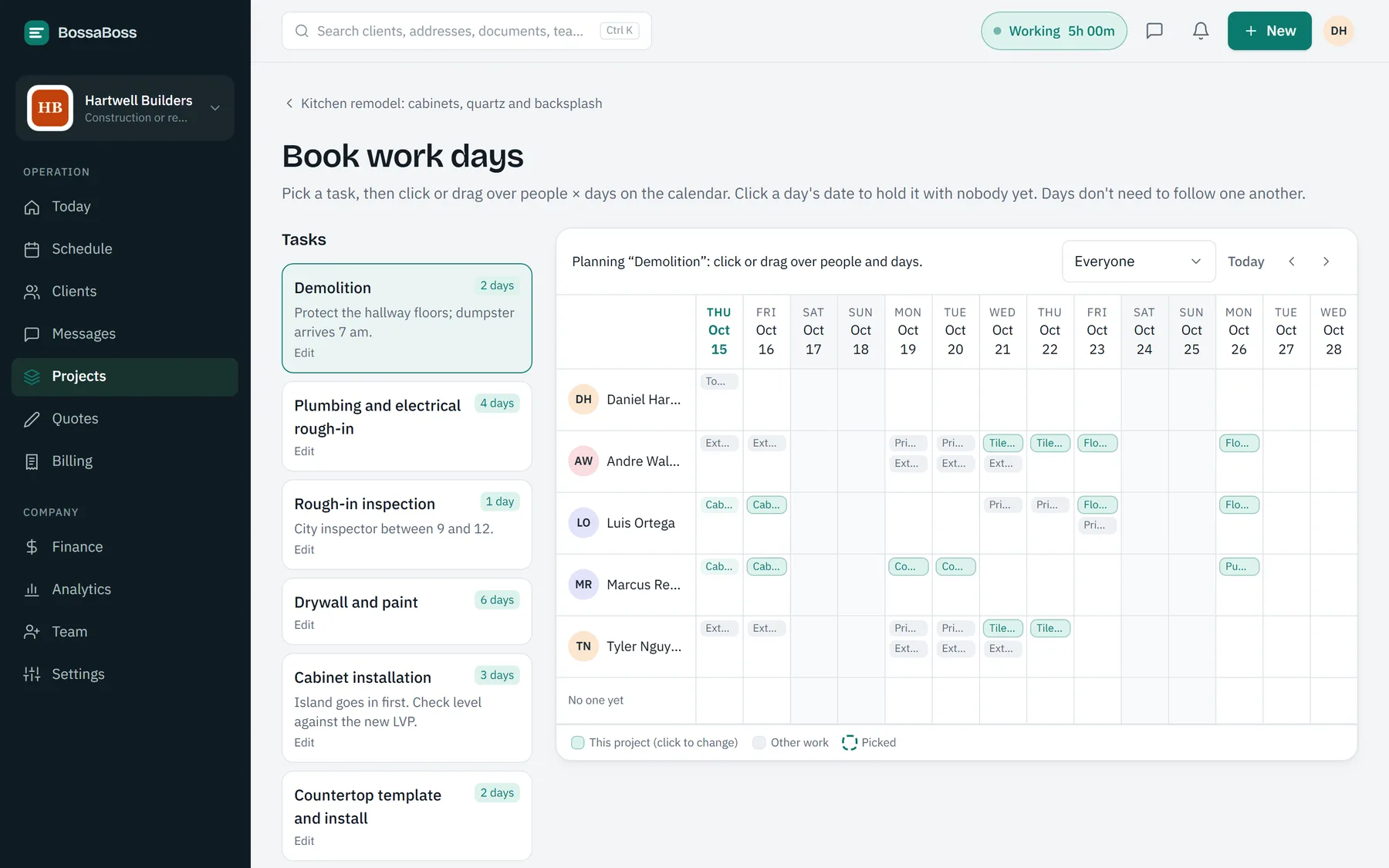Open the chat messages icon in header

tap(1154, 31)
